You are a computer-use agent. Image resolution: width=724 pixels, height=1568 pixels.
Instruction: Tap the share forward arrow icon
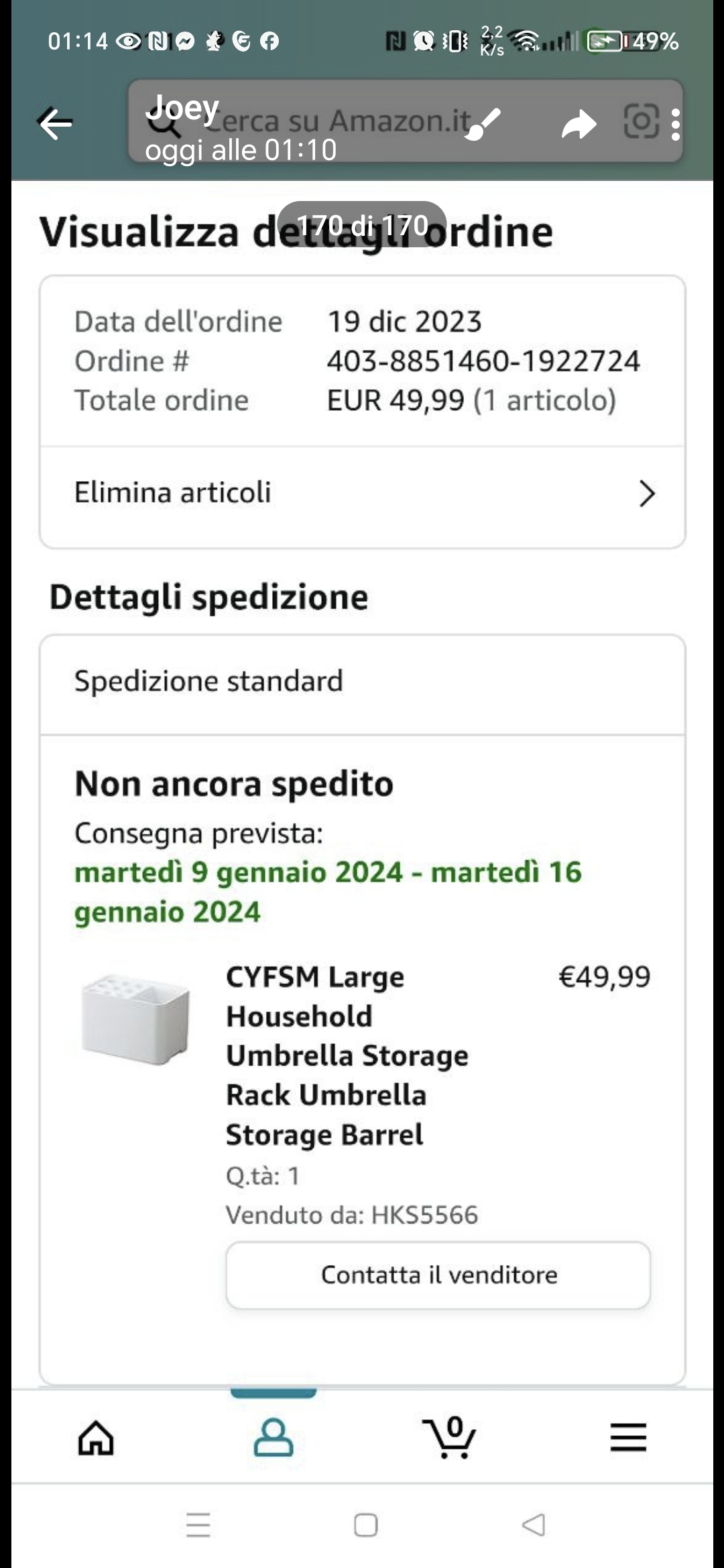pyautogui.click(x=579, y=124)
